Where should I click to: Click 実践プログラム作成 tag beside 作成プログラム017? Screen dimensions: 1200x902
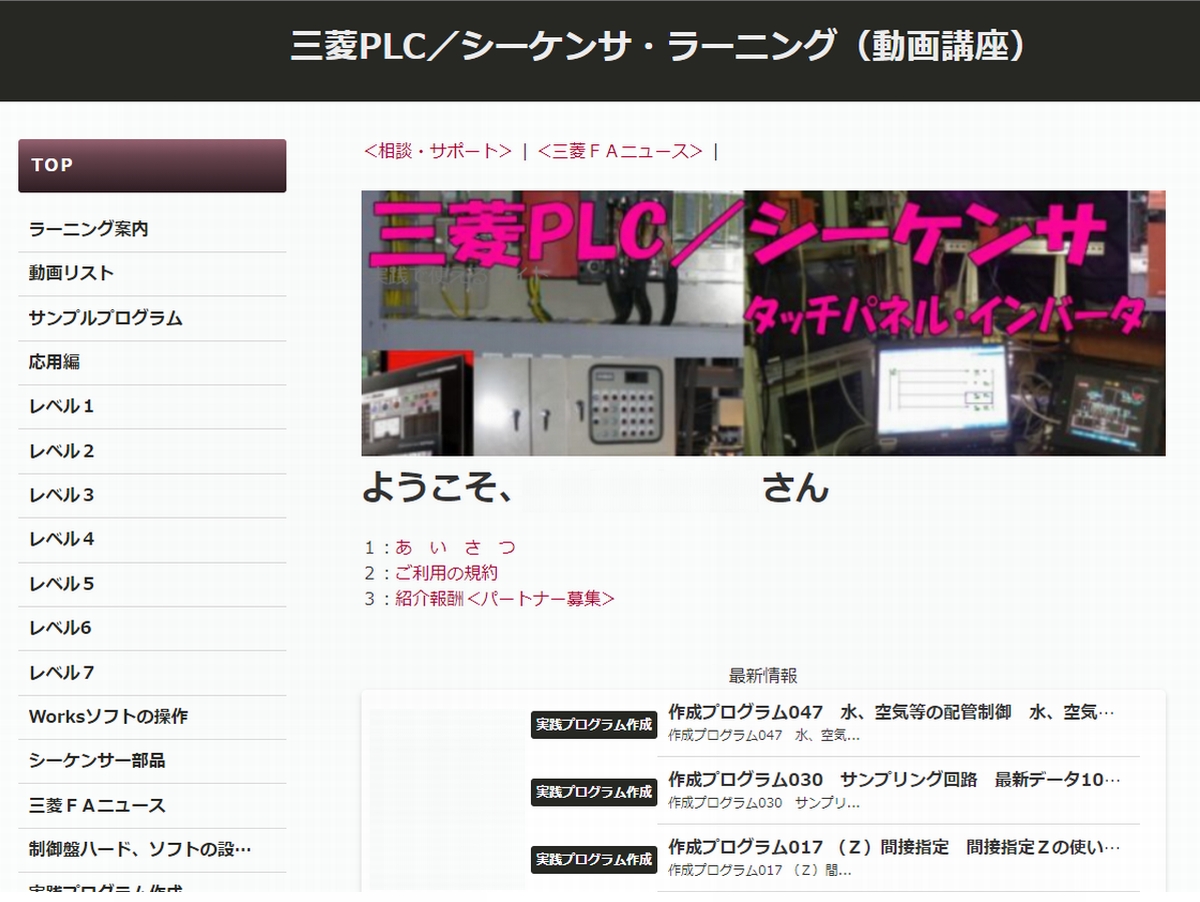(x=594, y=859)
